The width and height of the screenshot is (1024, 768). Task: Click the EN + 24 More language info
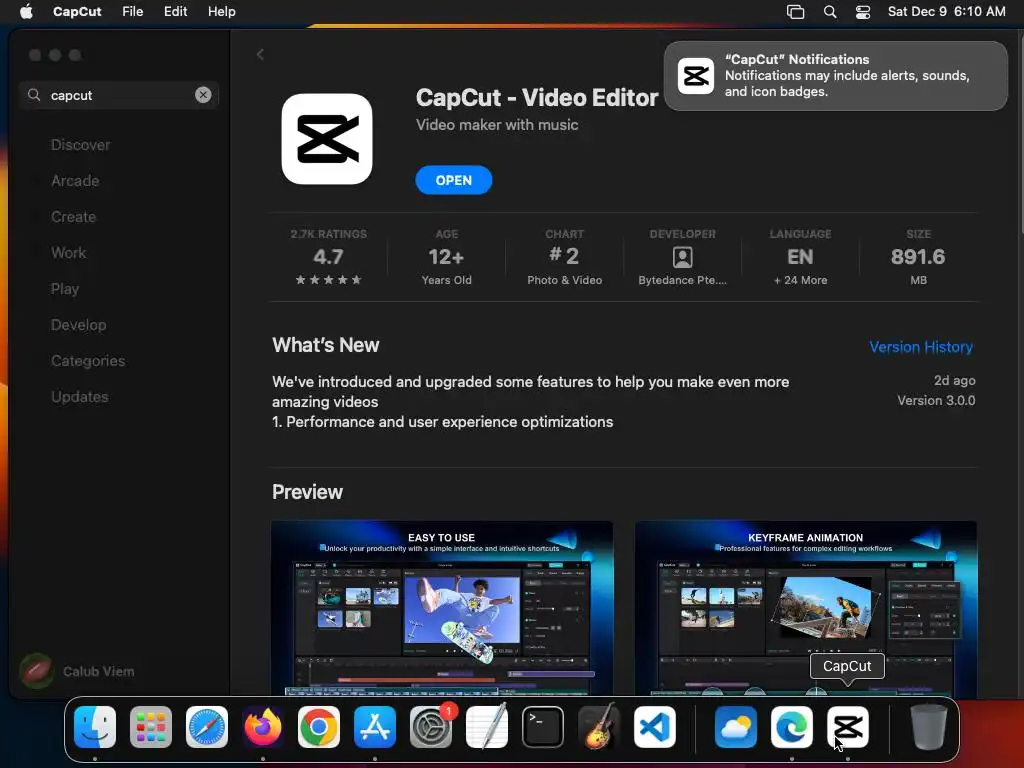point(801,257)
